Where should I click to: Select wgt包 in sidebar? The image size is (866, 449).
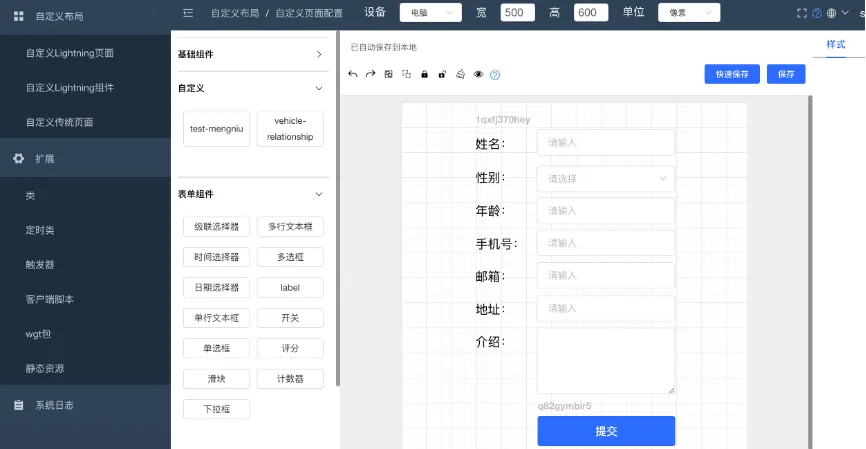(38, 334)
